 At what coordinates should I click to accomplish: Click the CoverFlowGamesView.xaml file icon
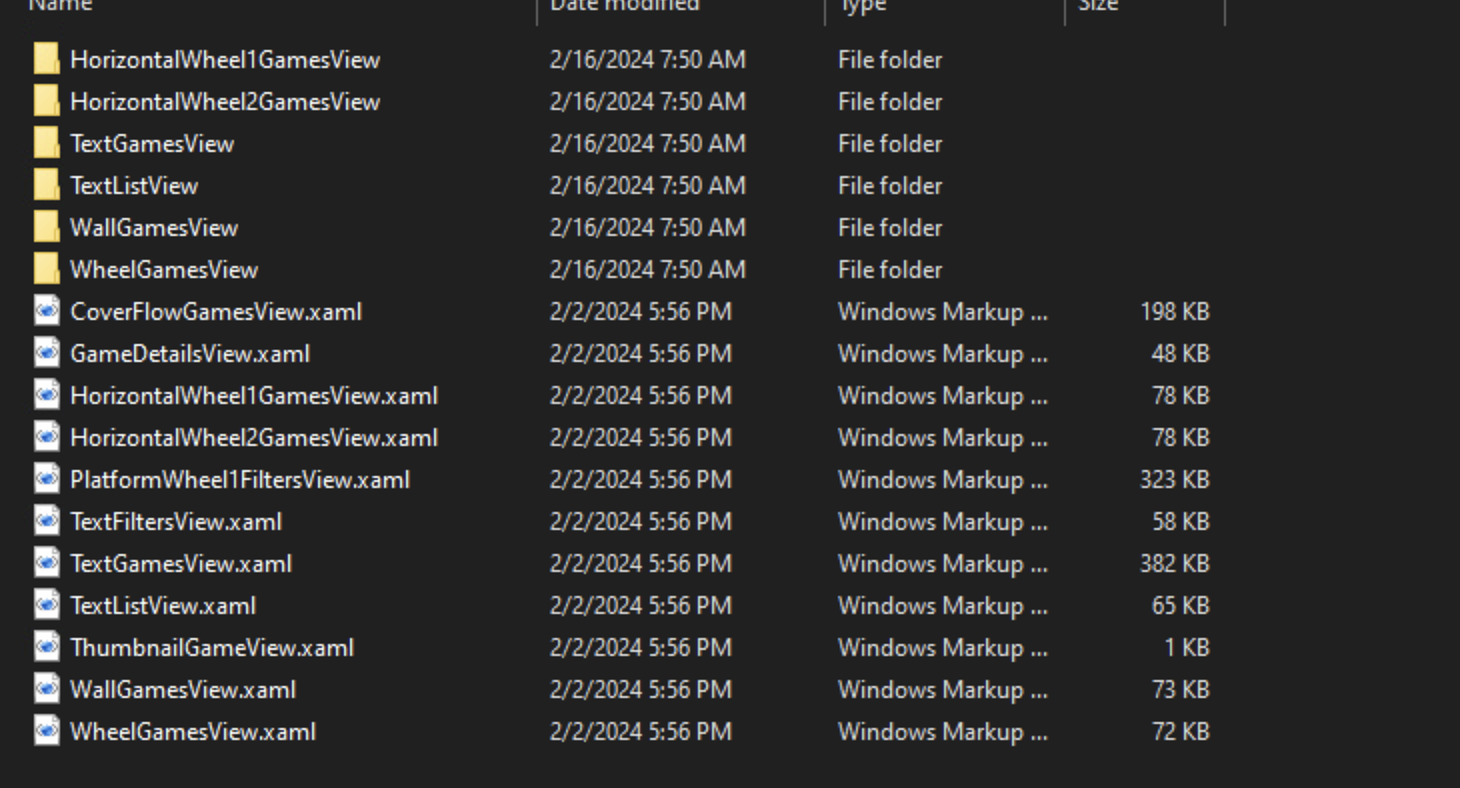click(x=46, y=311)
